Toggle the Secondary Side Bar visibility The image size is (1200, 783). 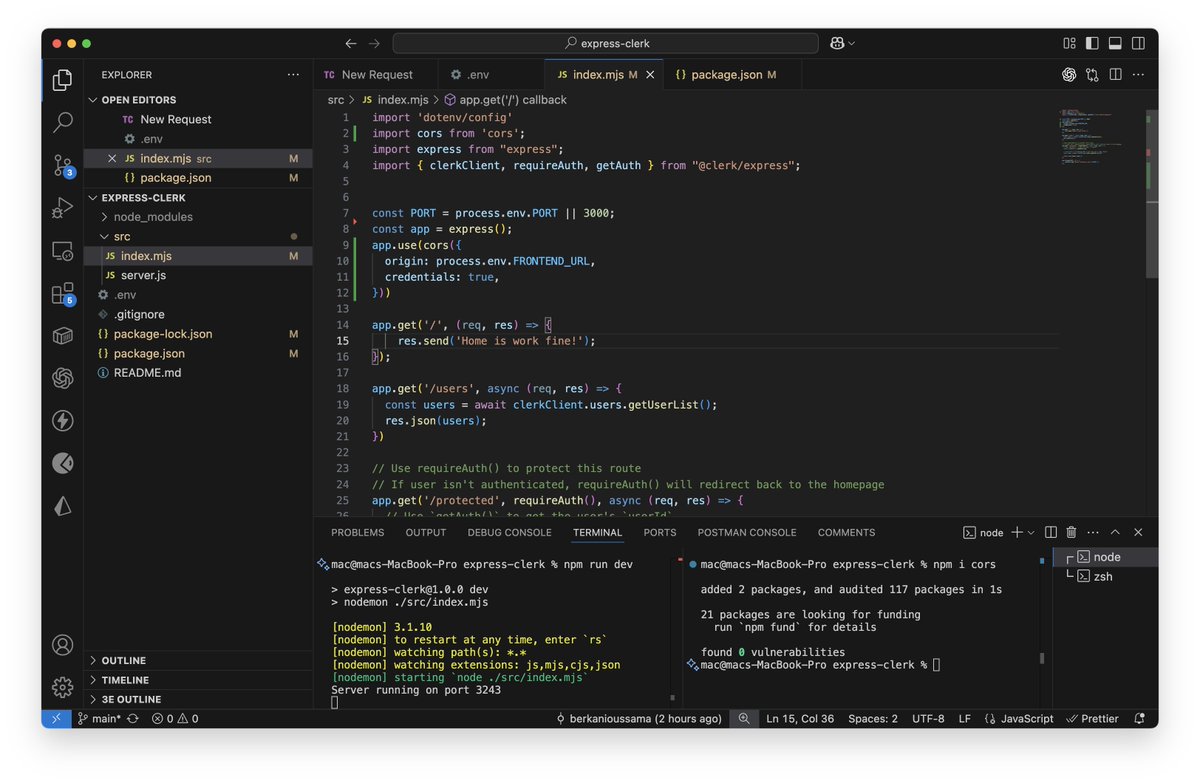1138,43
